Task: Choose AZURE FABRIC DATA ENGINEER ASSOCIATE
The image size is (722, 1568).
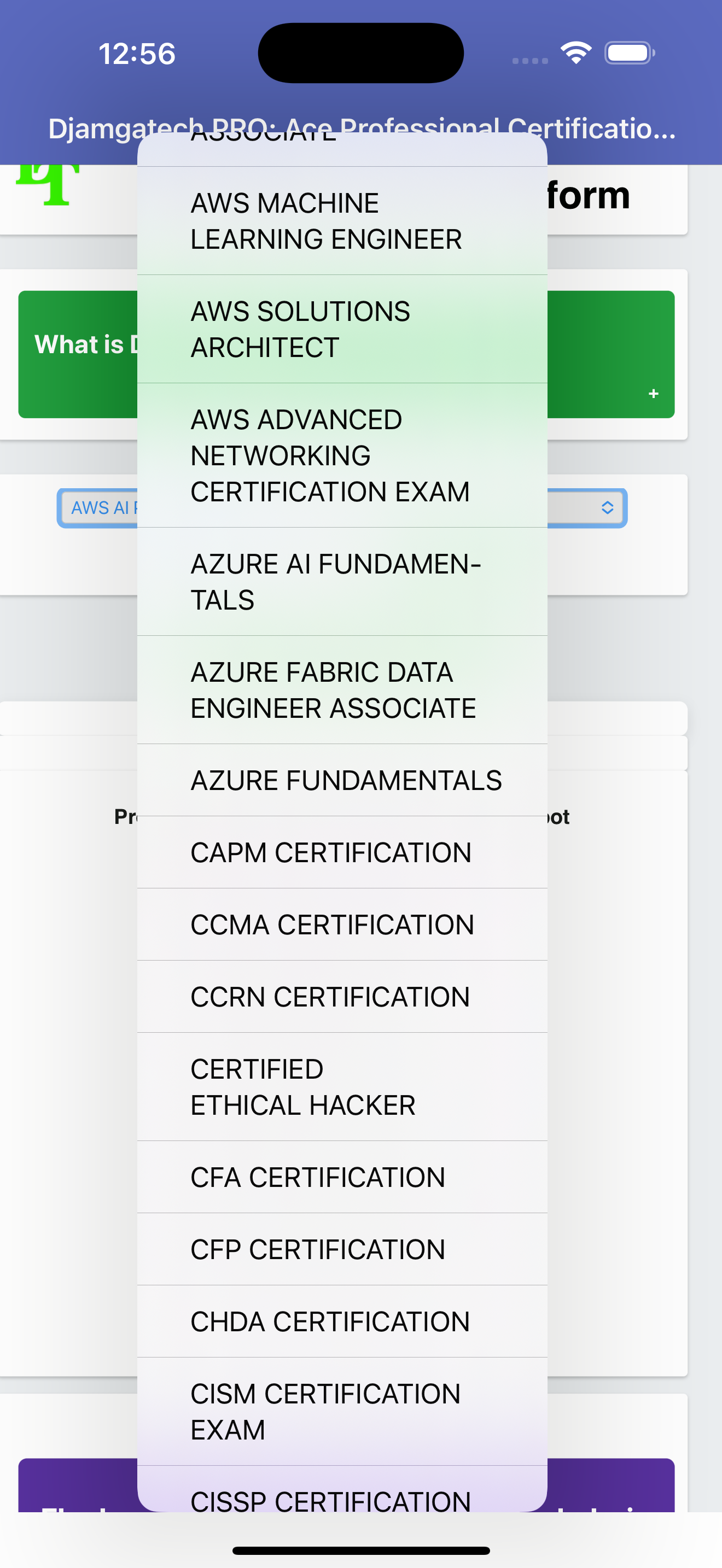Action: pos(342,691)
